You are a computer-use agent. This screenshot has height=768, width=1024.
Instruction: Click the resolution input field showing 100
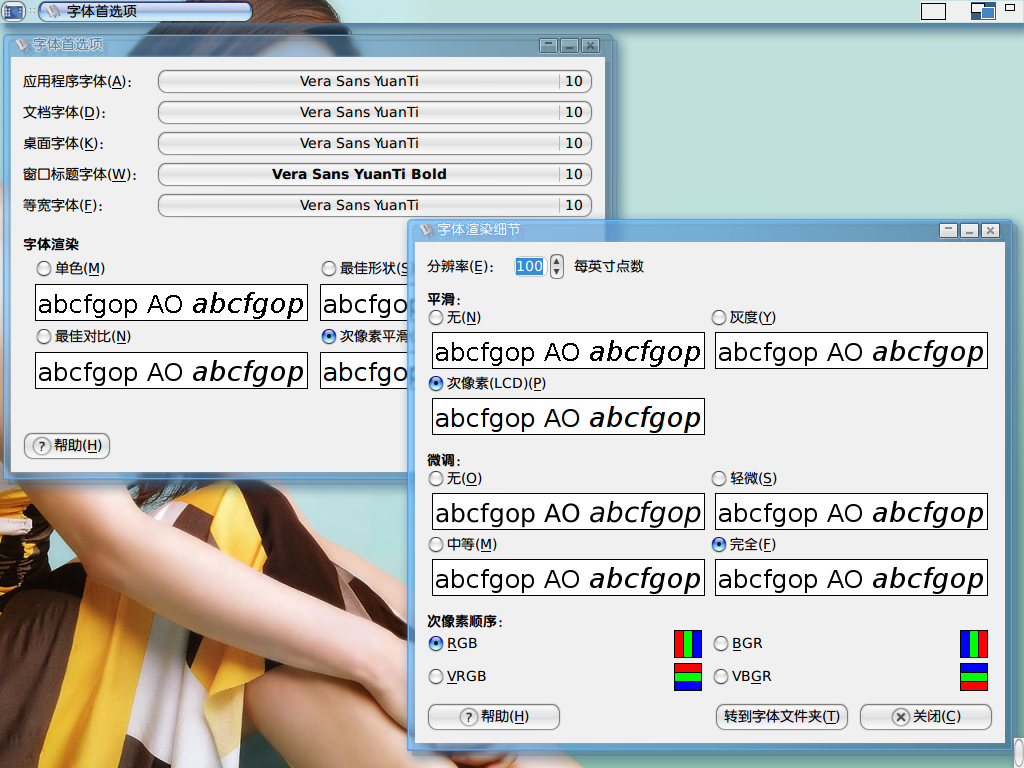(x=530, y=266)
